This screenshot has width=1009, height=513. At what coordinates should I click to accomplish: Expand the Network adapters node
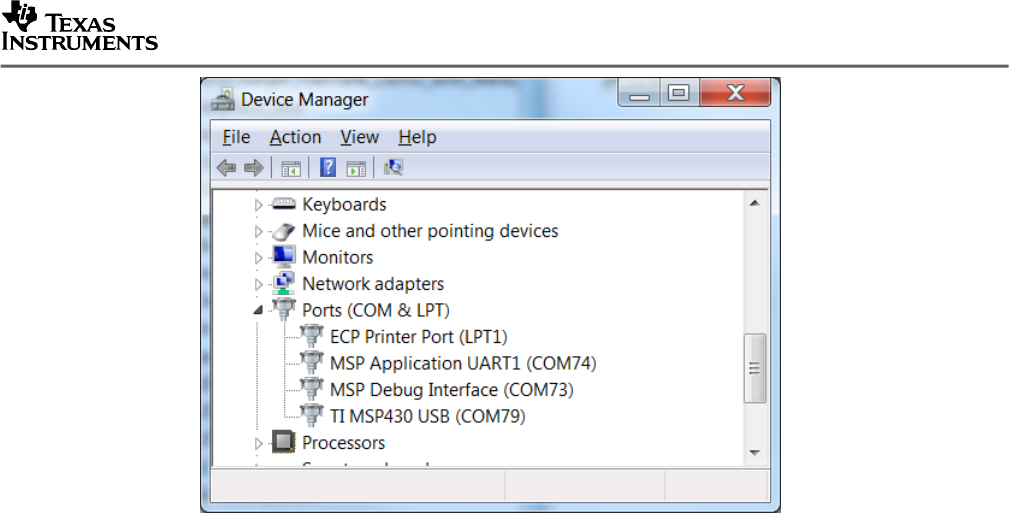tap(259, 285)
